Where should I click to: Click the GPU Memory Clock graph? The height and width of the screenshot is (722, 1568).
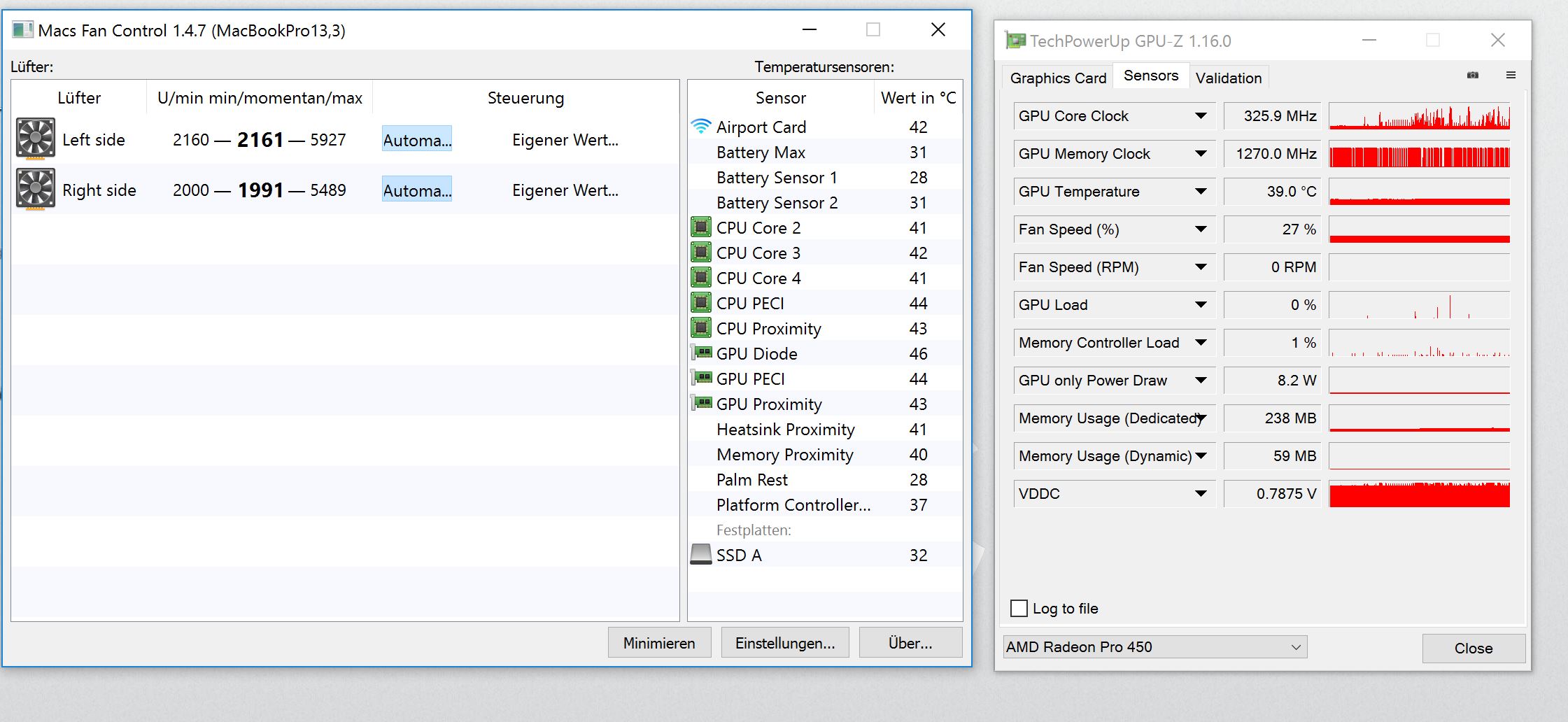[1419, 154]
